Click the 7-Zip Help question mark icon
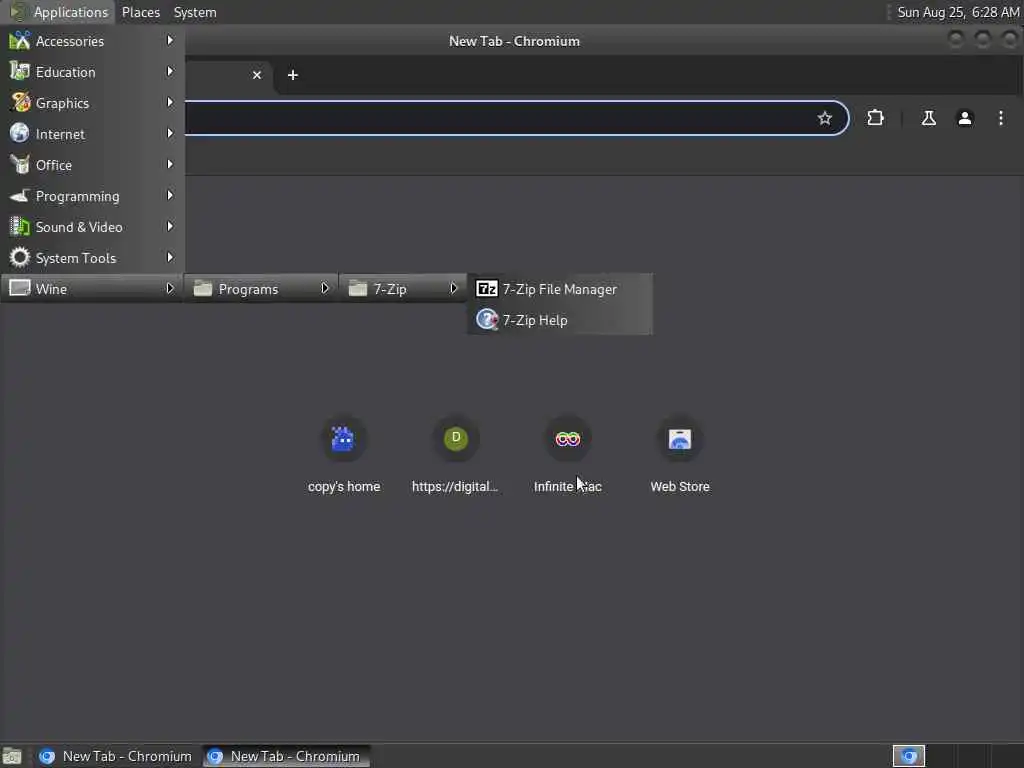 point(487,319)
